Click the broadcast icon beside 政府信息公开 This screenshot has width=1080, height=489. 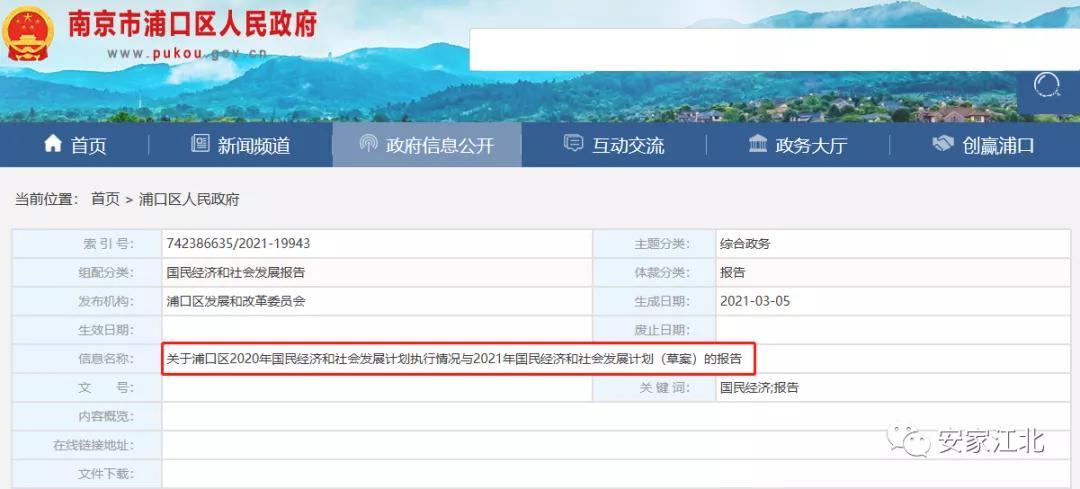coord(368,143)
